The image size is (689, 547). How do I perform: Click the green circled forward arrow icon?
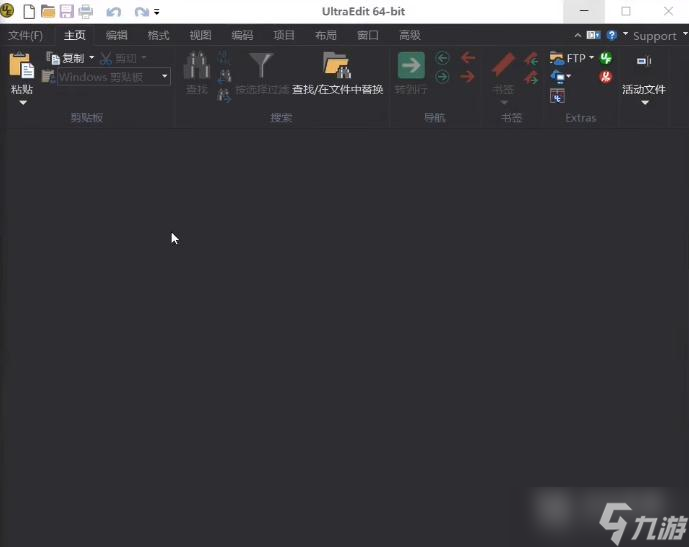coord(442,77)
